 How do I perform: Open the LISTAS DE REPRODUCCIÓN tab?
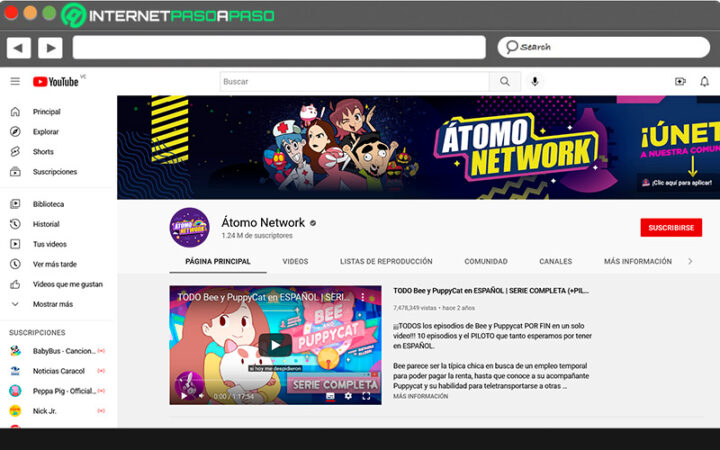pos(386,261)
